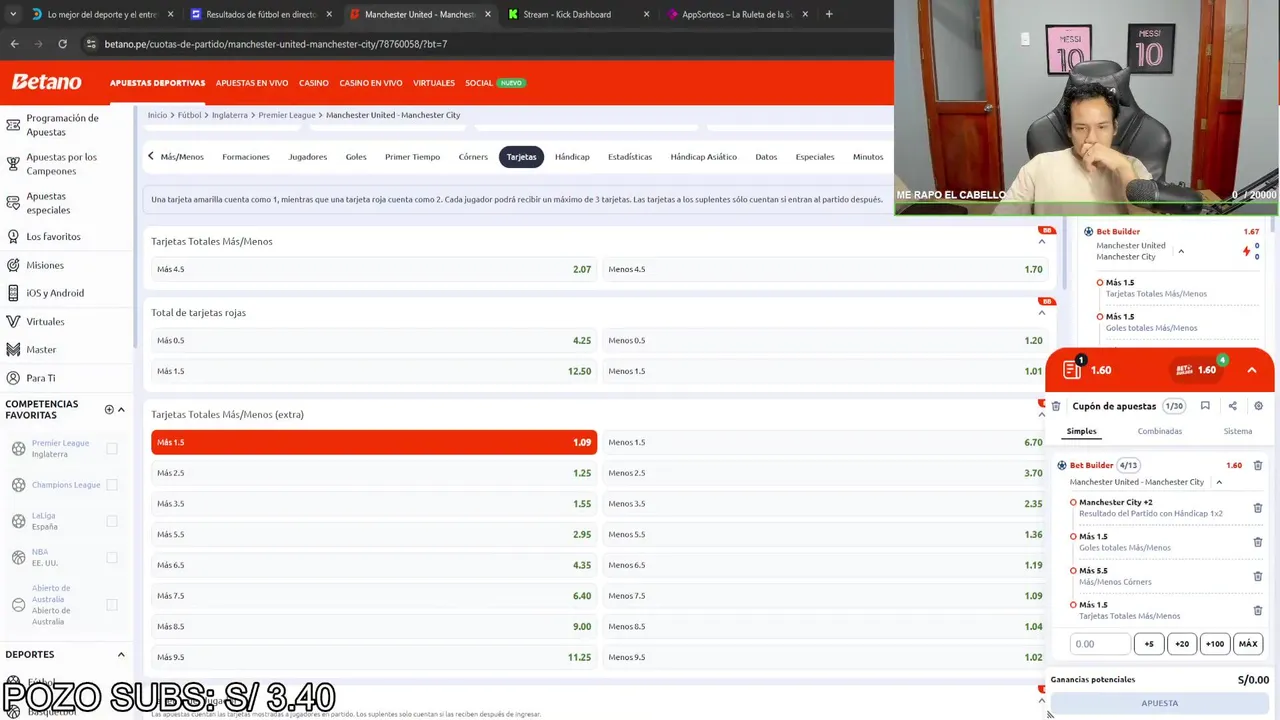
Task: Check the Champions League checkbox
Action: tap(112, 485)
